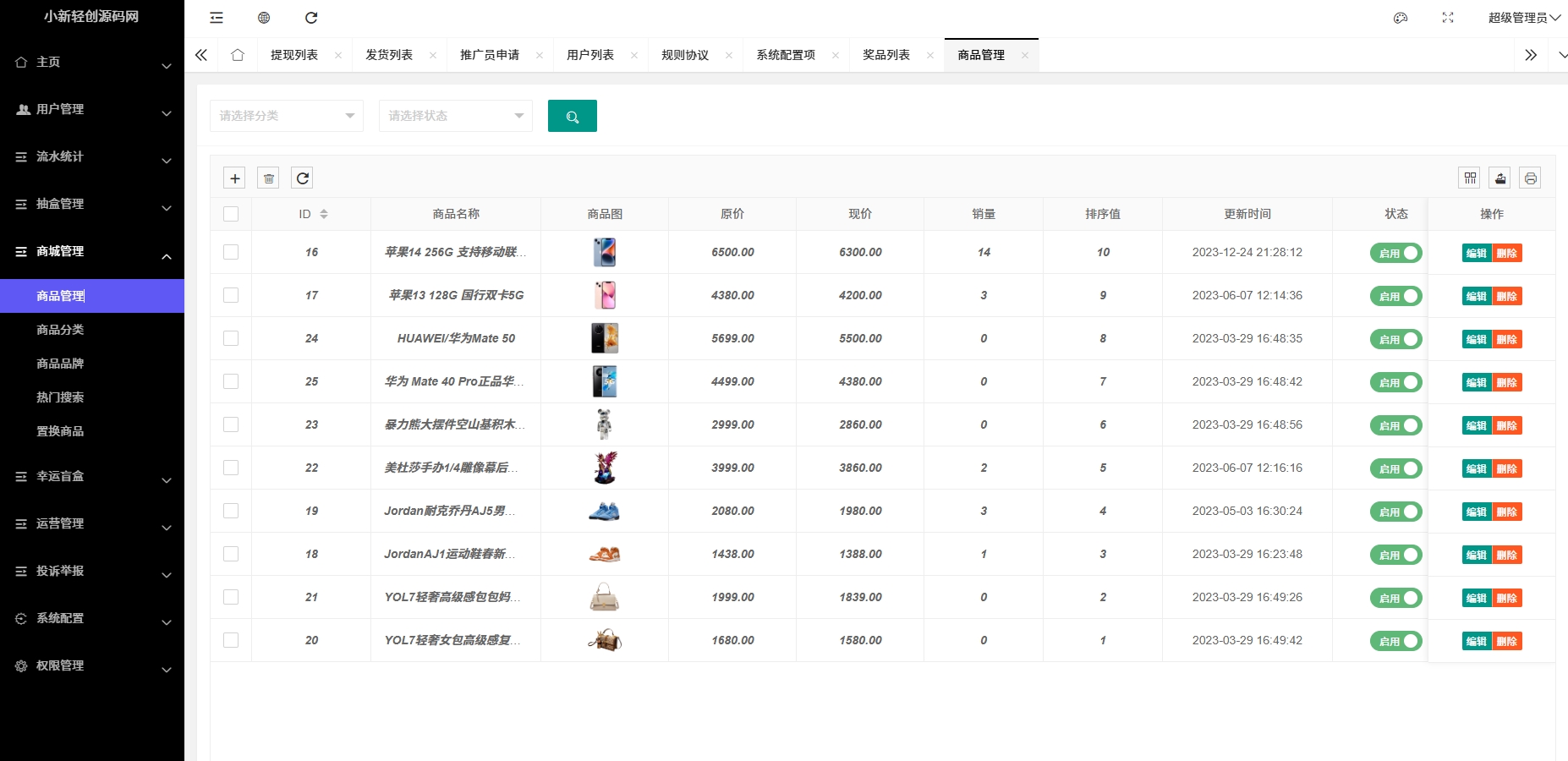Check the row for product ID 16
The image size is (1568, 761).
pos(231,252)
